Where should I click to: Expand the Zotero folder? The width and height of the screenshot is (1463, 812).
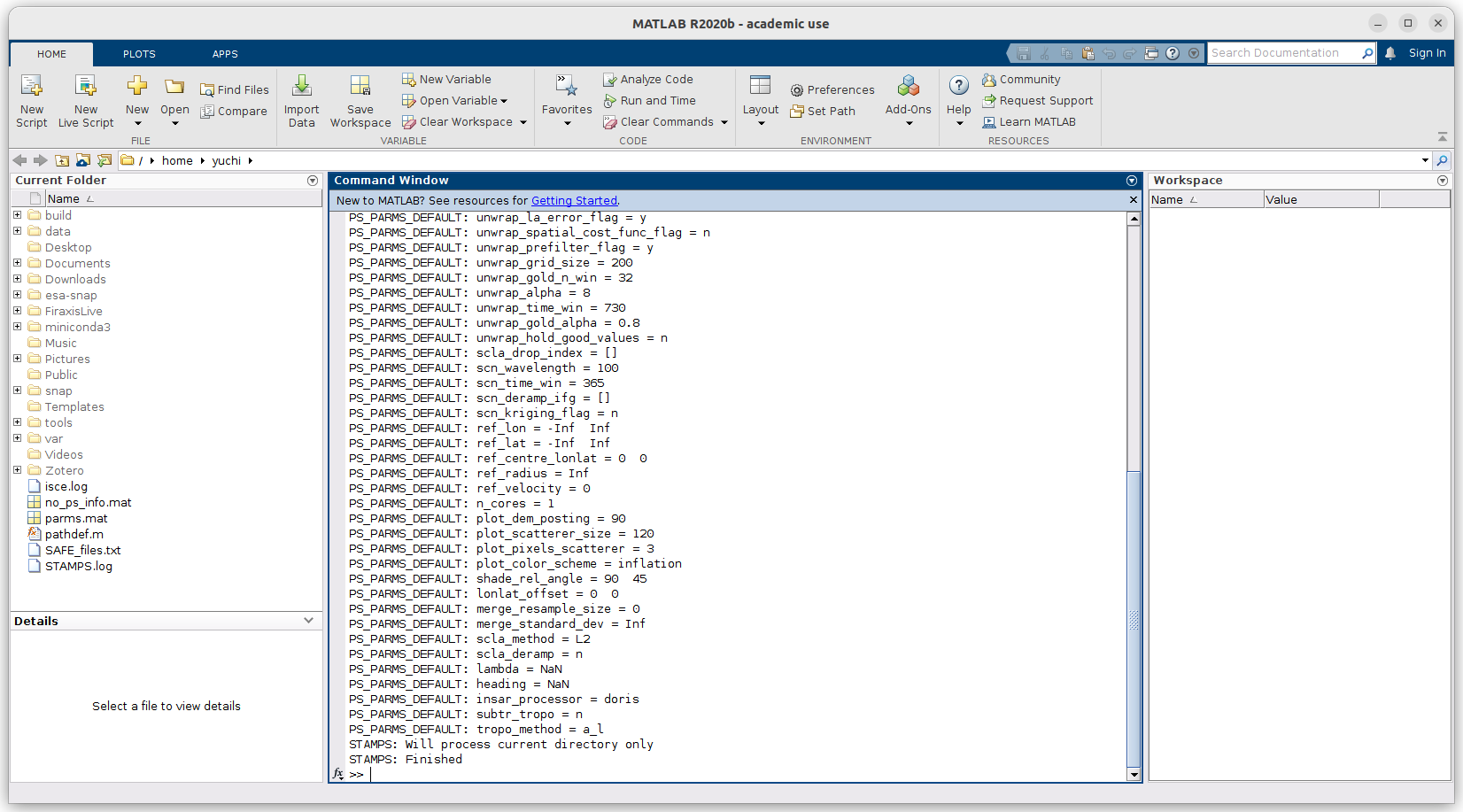[17, 470]
